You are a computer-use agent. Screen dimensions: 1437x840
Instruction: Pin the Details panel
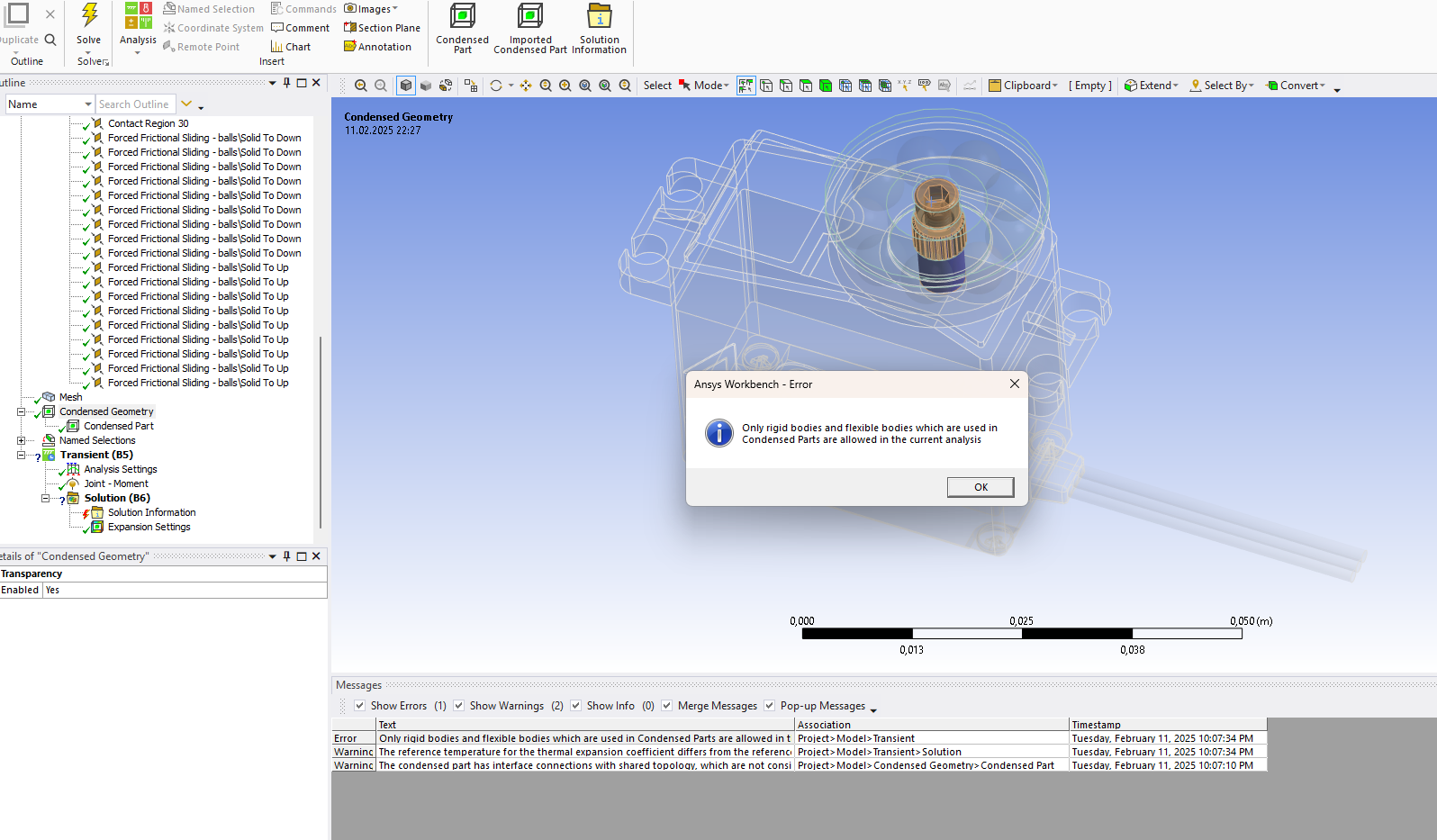point(287,556)
